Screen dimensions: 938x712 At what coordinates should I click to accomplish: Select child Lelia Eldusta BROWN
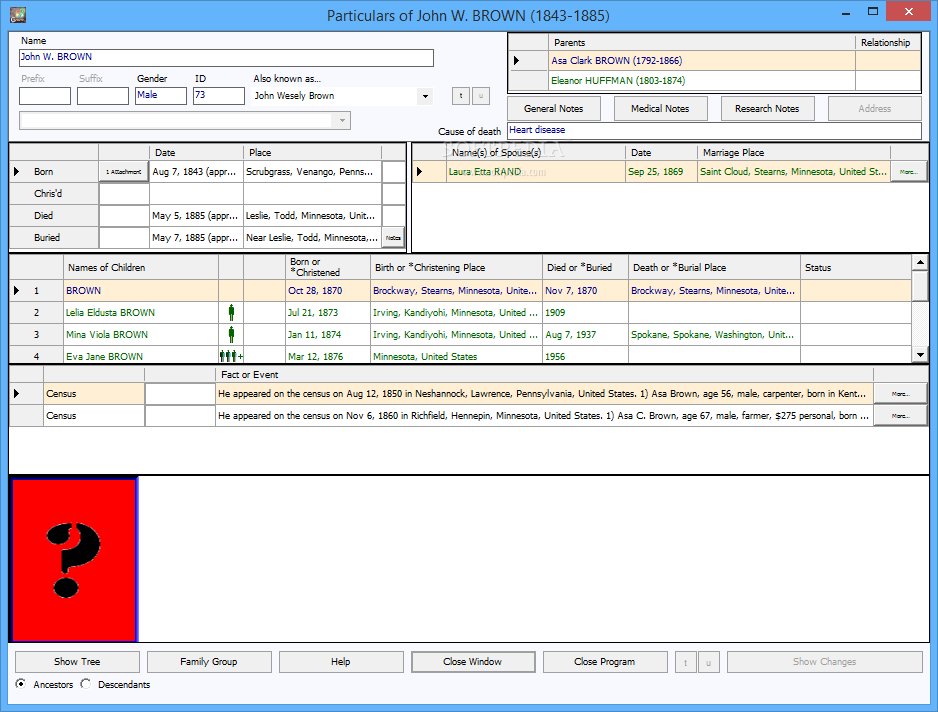coord(141,312)
